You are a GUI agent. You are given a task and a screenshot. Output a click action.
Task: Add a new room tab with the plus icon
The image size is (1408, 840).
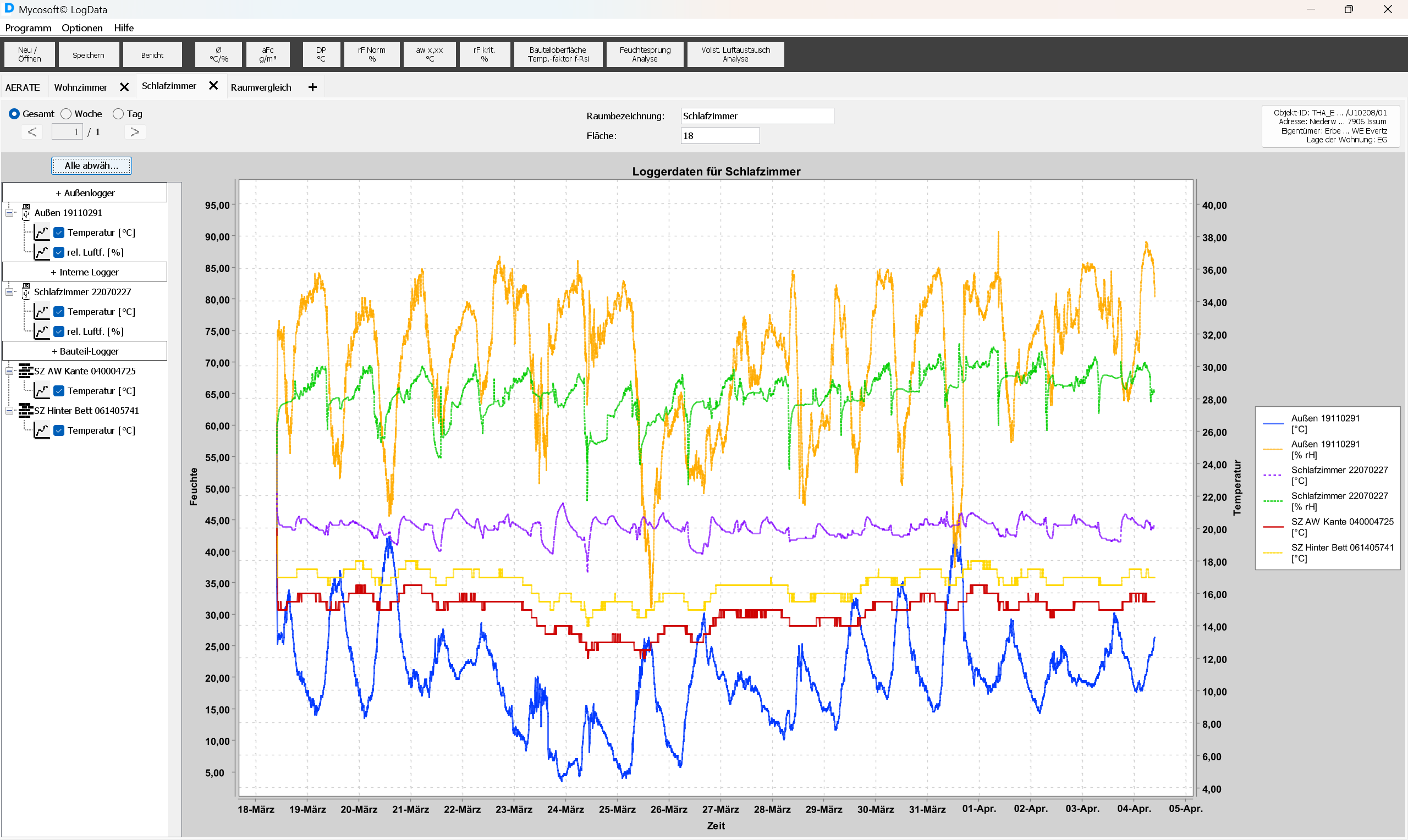click(x=312, y=87)
